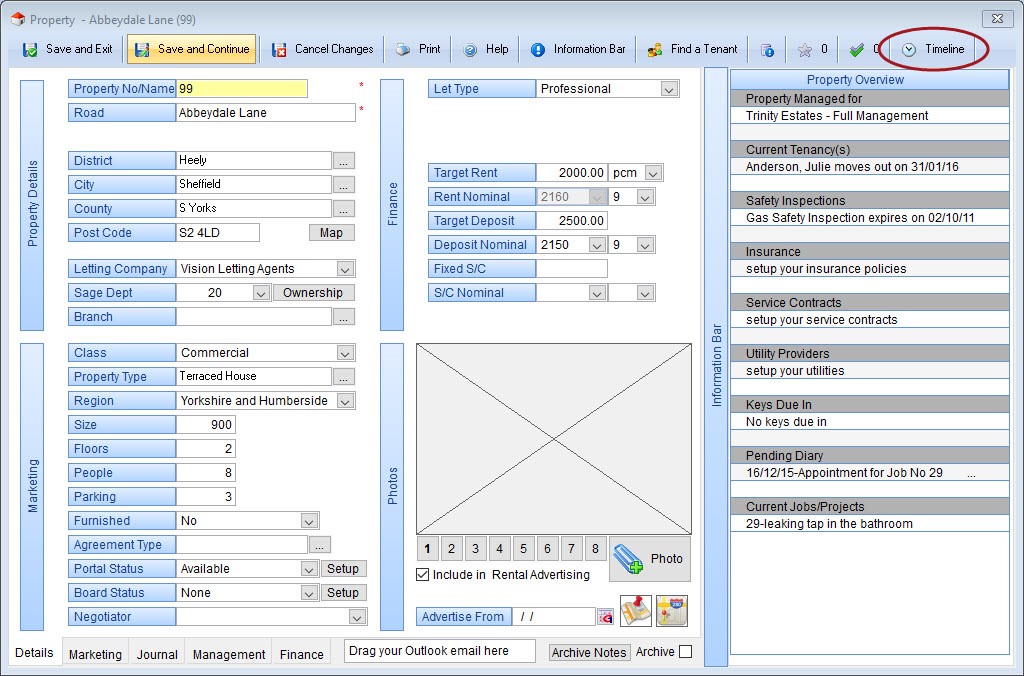Click the District browse ellipsis button

tap(344, 161)
